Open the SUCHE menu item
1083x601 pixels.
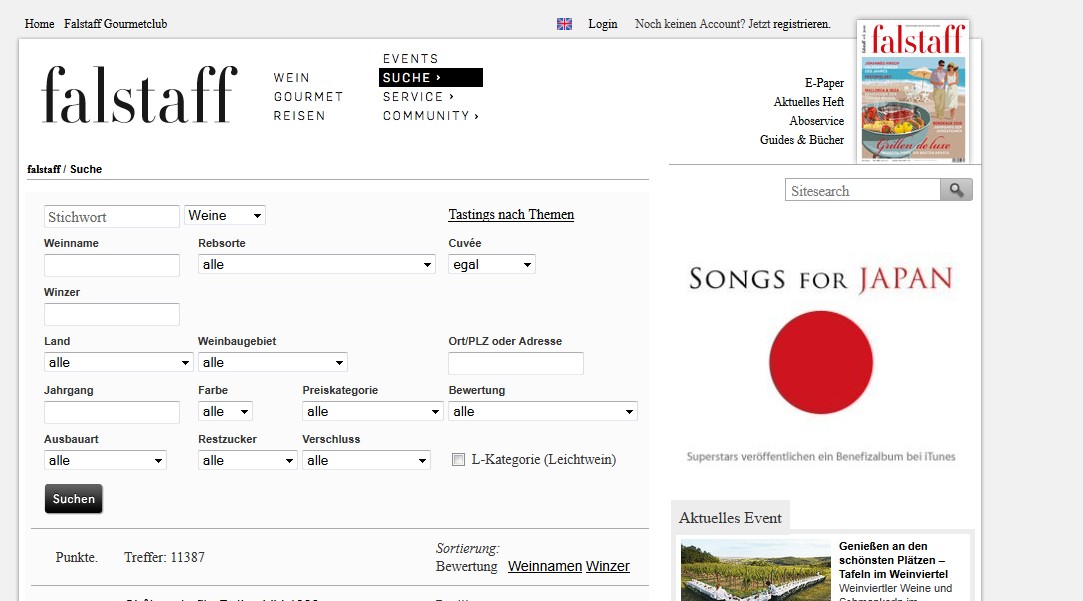point(430,77)
